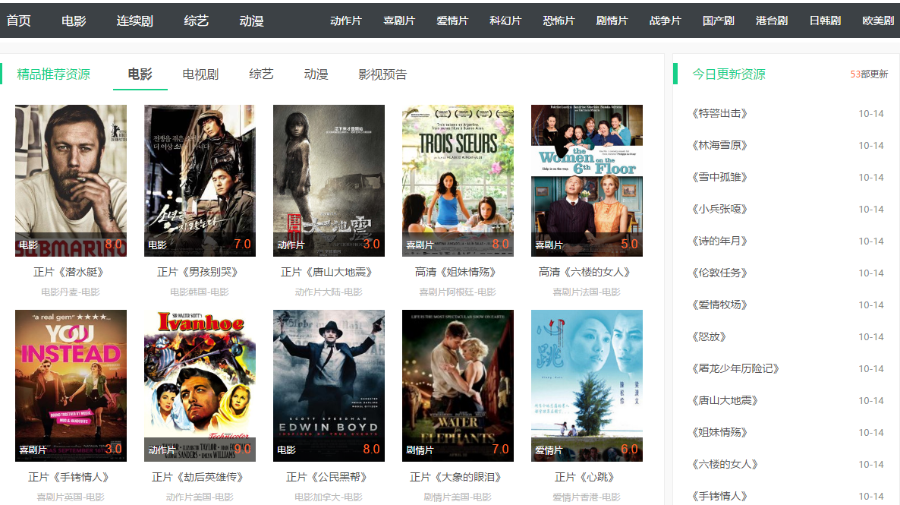Click title 正片《唐山大地震》 below poster

[327, 271]
